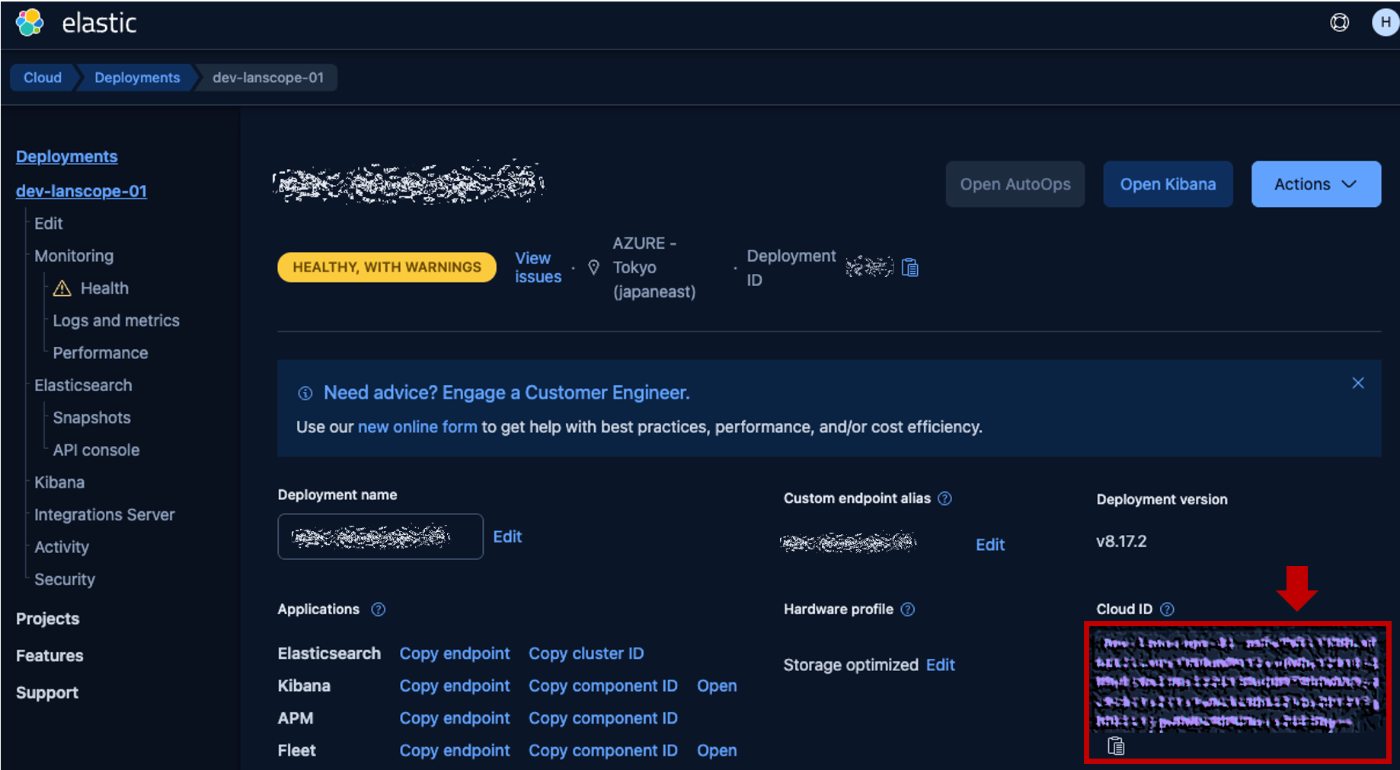The height and width of the screenshot is (770, 1400).
Task: Click the Open Kibana button
Action: [x=1168, y=184]
